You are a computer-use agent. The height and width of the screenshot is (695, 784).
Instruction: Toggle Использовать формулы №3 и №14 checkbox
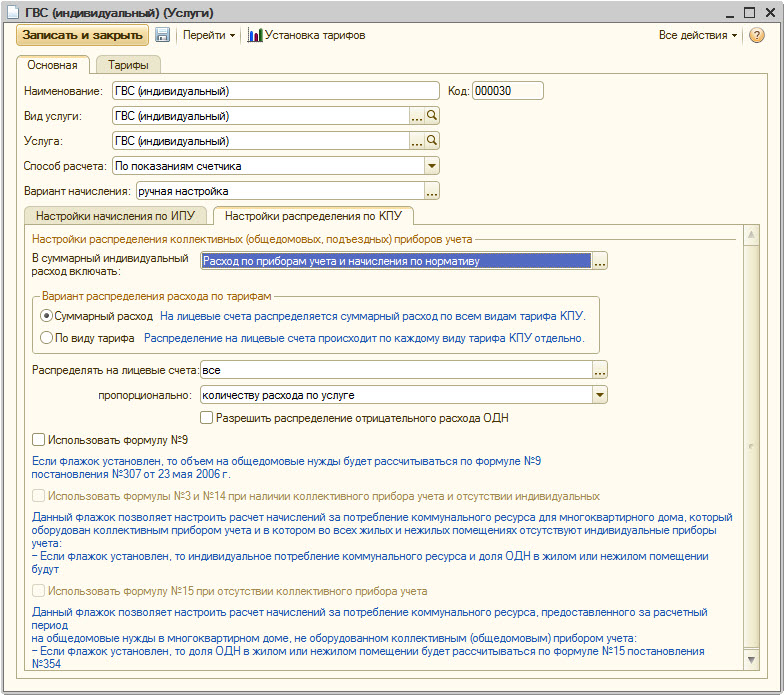click(x=38, y=496)
